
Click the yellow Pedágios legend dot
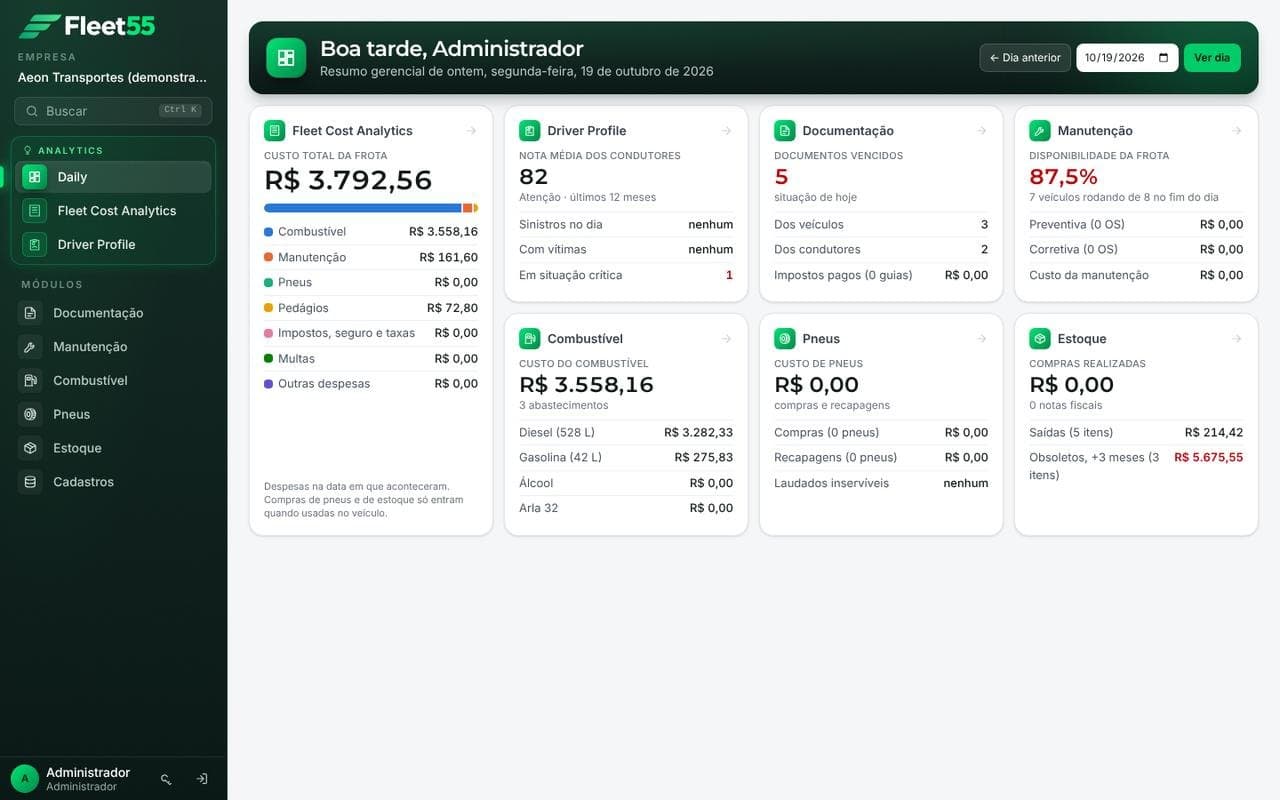pos(268,308)
